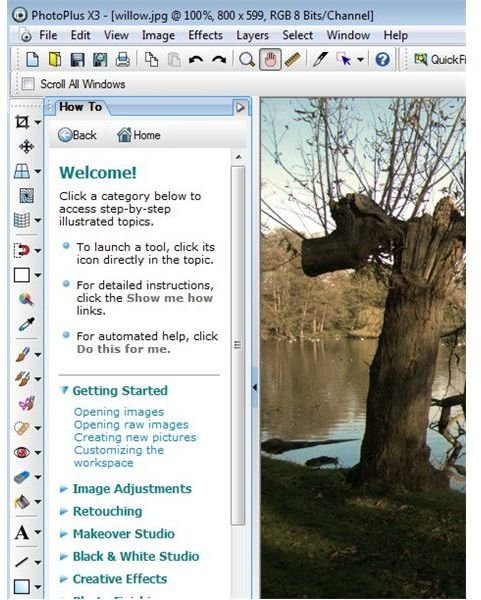The height and width of the screenshot is (600, 481).
Task: Open the selection tool dropdown arrow in toolbar
Action: [x=360, y=60]
